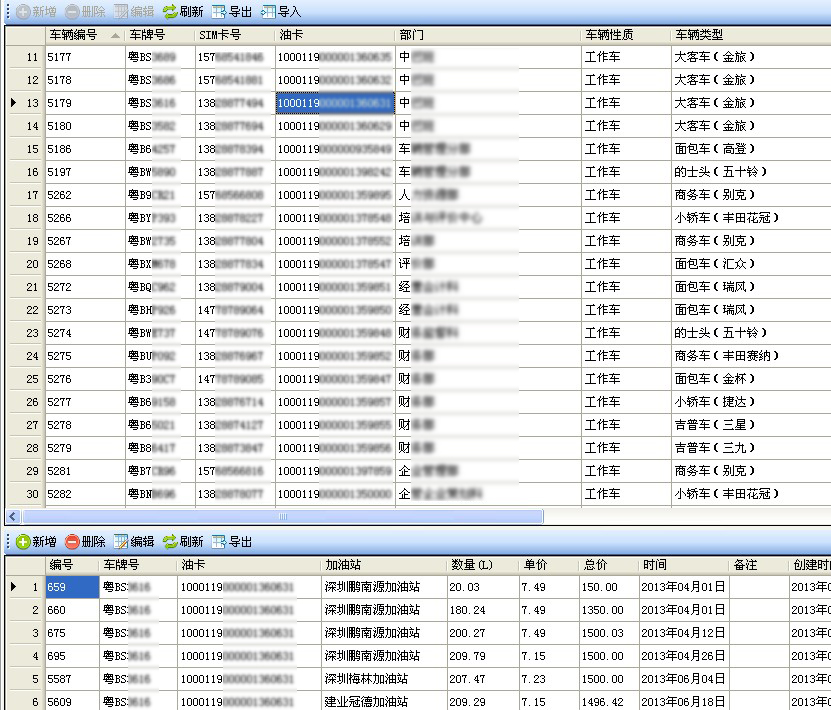
Task: Click the fuel record cell numbered 5609
Action: (72, 702)
